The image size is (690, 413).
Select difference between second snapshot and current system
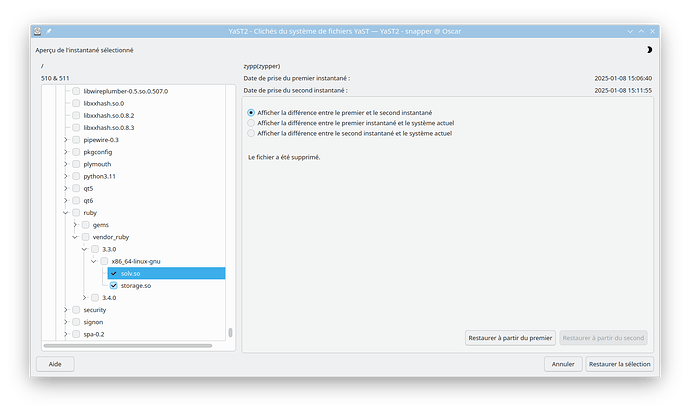click(251, 133)
